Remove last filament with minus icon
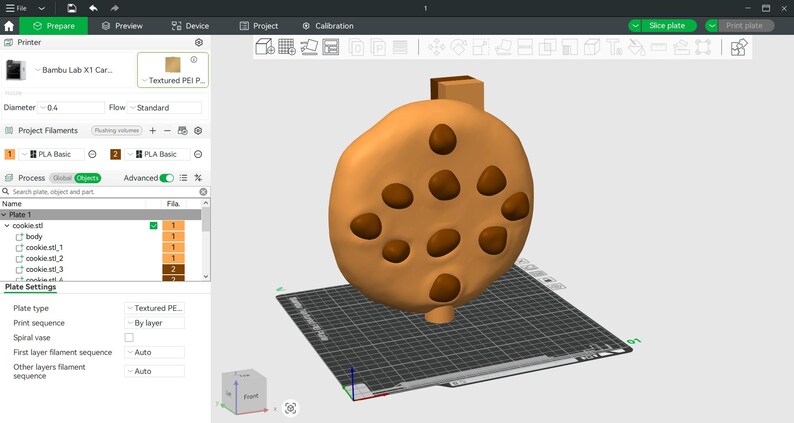This screenshot has width=794, height=423. coord(167,131)
